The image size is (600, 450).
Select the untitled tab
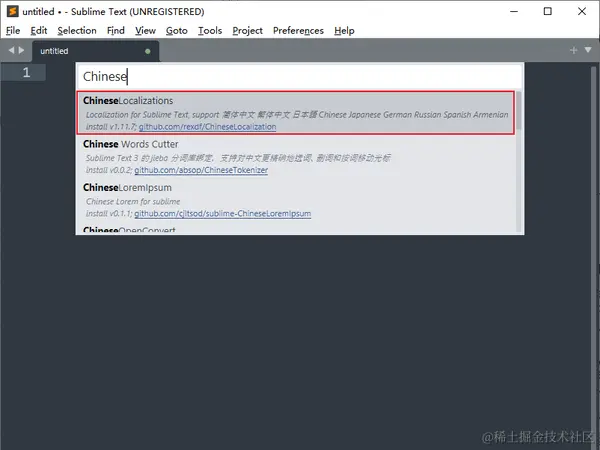(96, 51)
